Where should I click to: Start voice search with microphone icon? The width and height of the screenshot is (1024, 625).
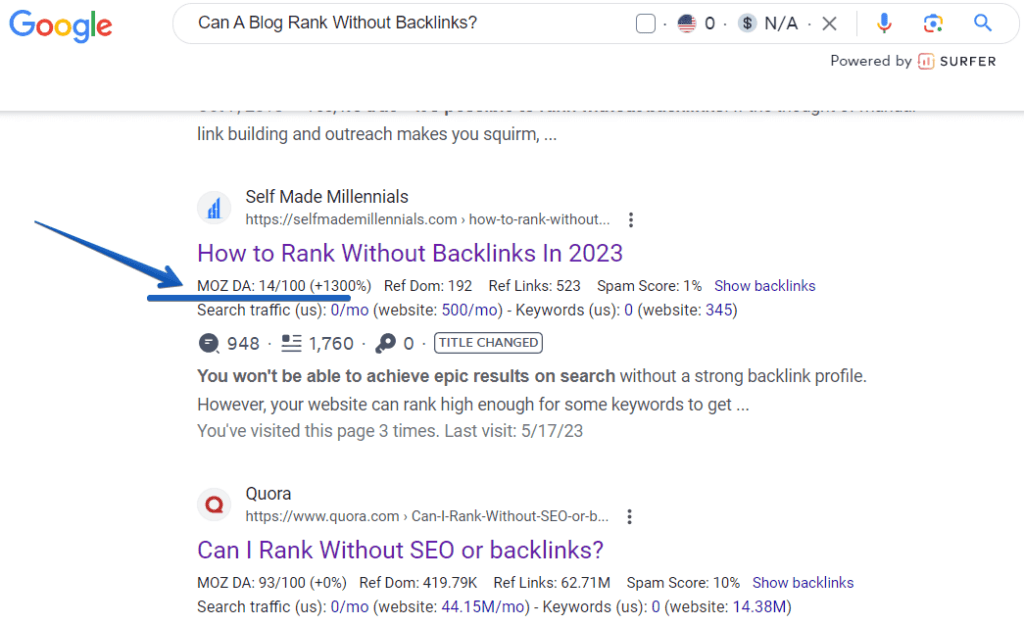(x=884, y=23)
